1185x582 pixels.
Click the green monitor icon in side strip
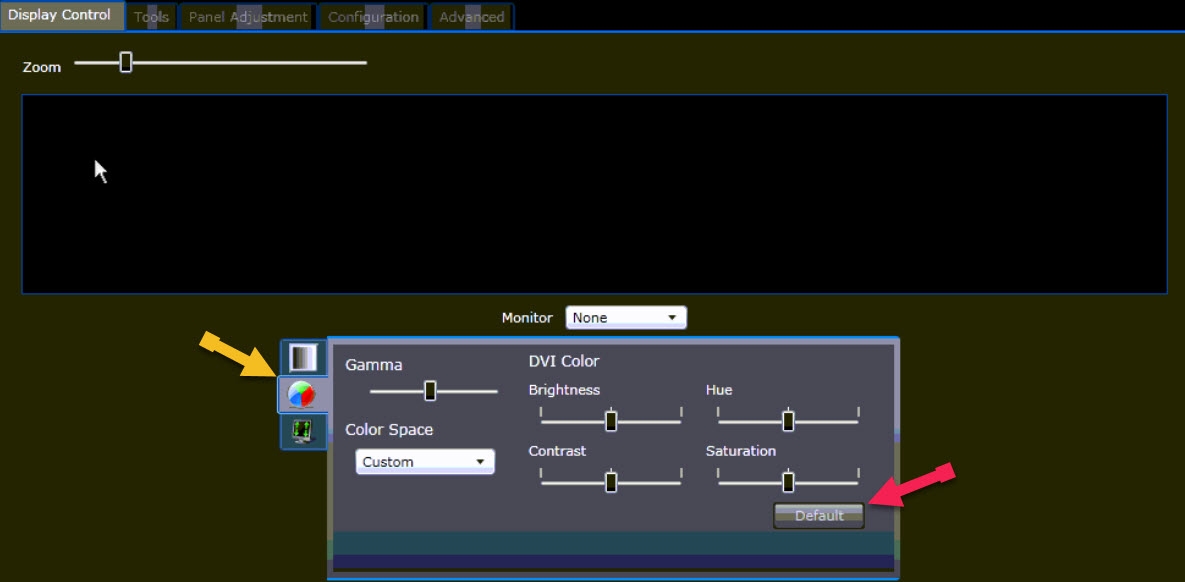coord(302,432)
